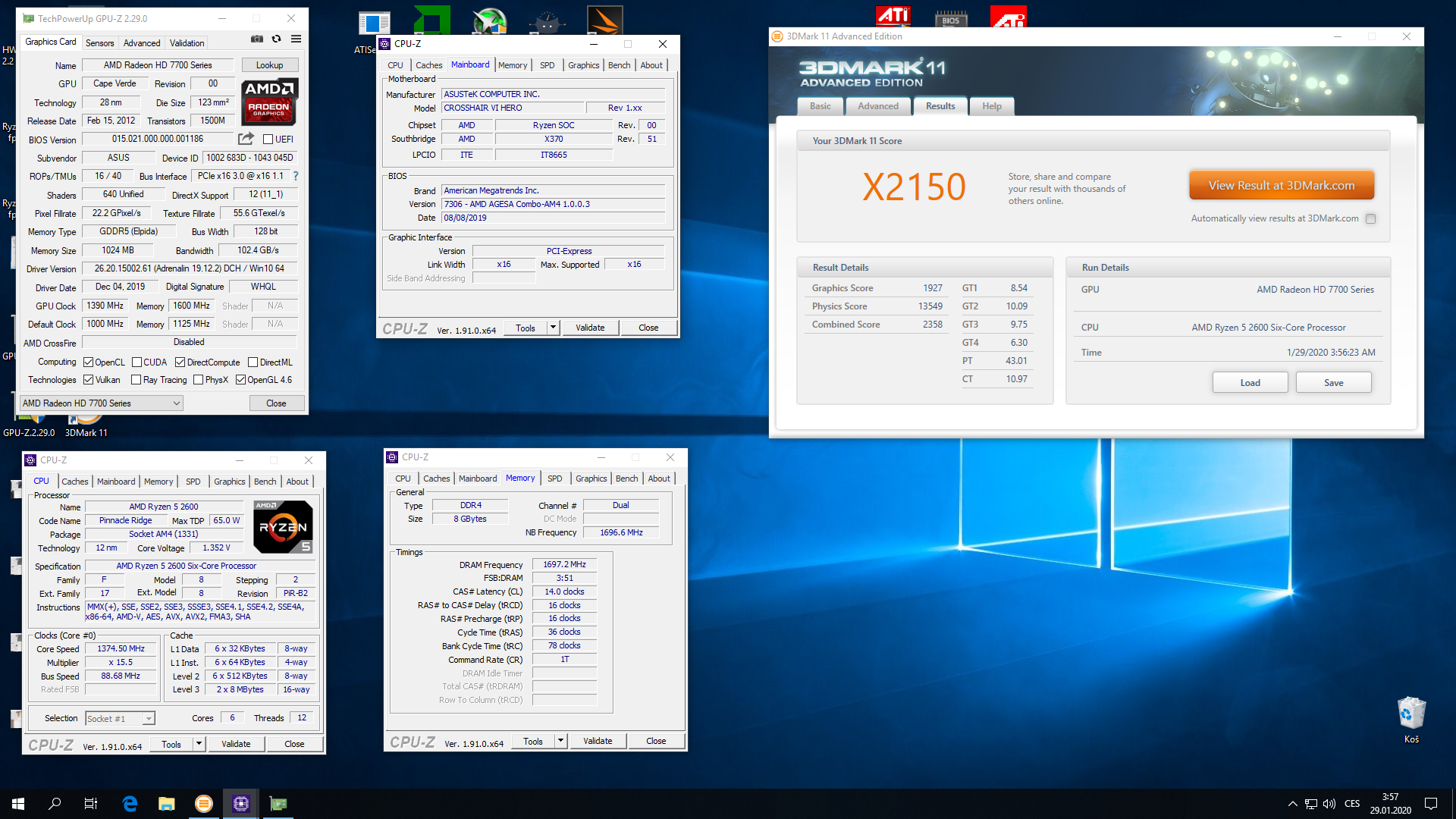
Task: Open File Explorer from the taskbar
Action: [167, 804]
